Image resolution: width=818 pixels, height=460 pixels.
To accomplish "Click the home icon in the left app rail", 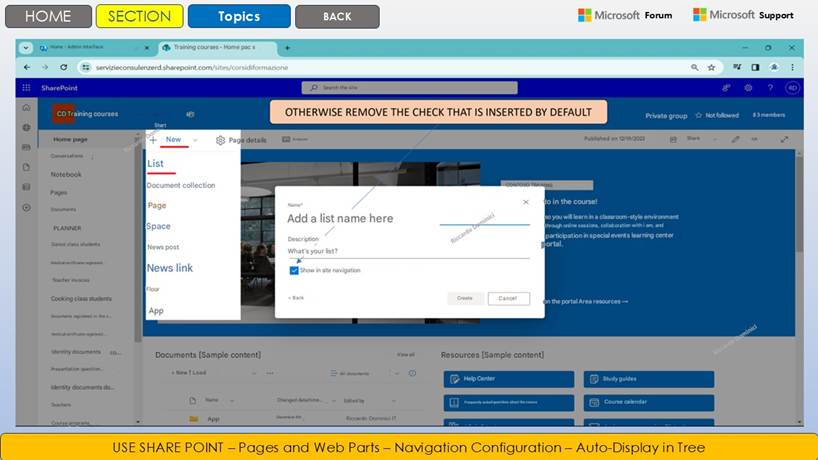I will 26,107.
